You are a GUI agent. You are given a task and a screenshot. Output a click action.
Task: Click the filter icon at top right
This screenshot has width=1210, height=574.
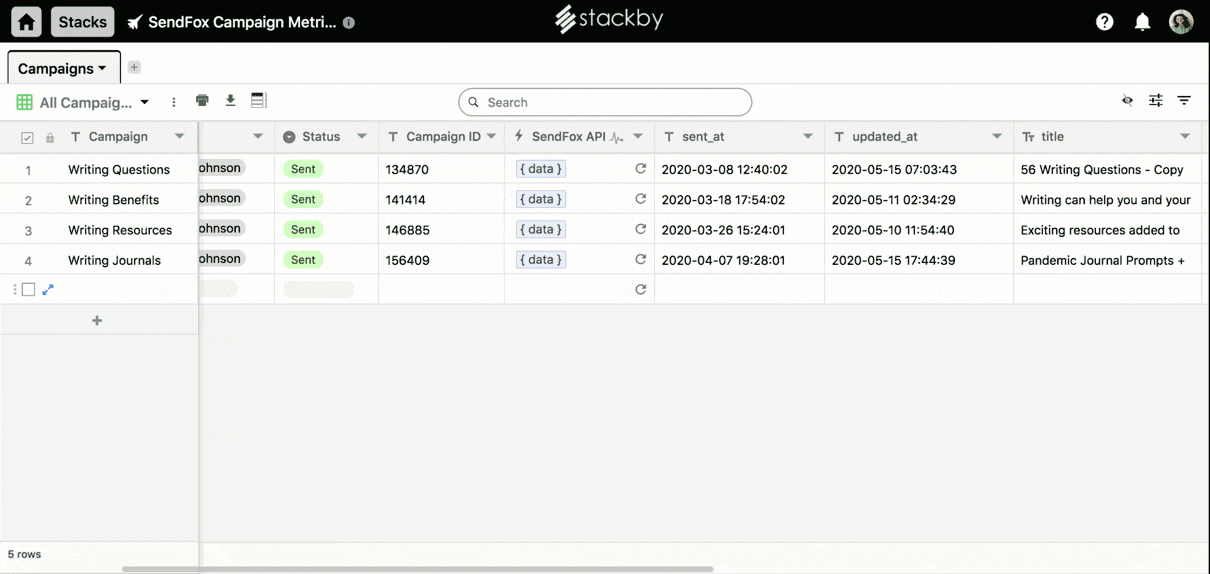coord(1184,101)
